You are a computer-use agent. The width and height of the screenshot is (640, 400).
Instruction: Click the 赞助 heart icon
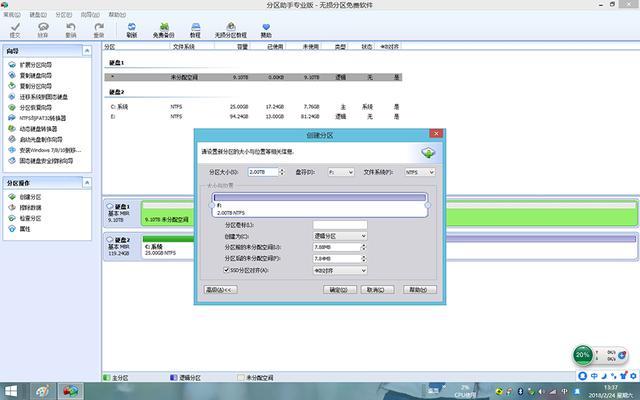266,28
